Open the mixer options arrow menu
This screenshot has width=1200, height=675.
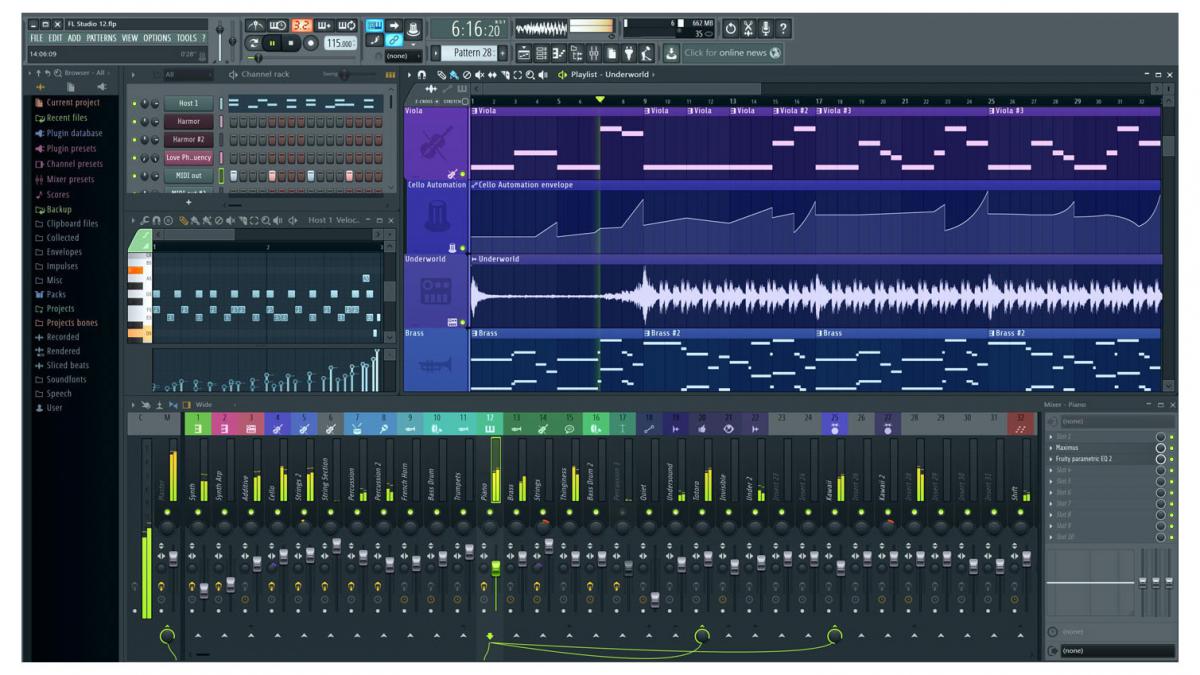[x=133, y=404]
